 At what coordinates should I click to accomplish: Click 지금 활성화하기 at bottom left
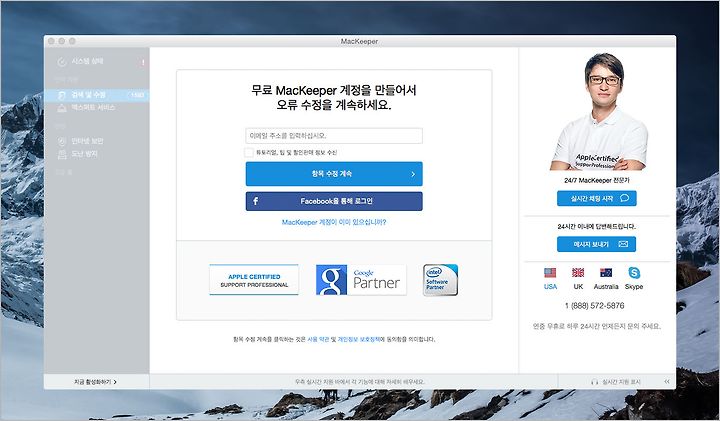pos(95,382)
